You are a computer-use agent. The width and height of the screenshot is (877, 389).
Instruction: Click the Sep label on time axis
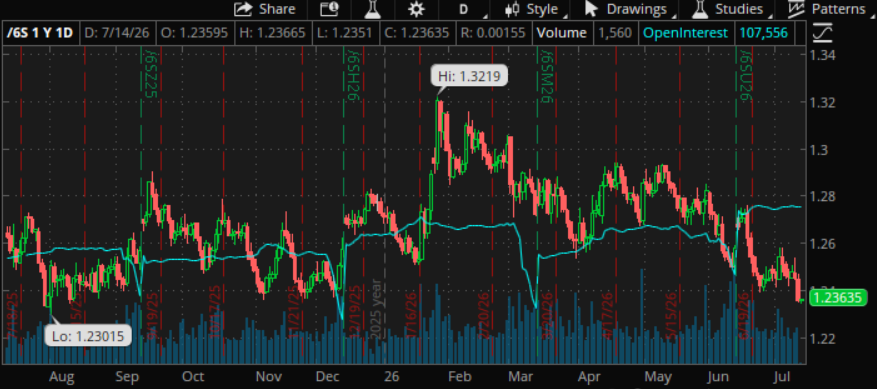coord(129,376)
